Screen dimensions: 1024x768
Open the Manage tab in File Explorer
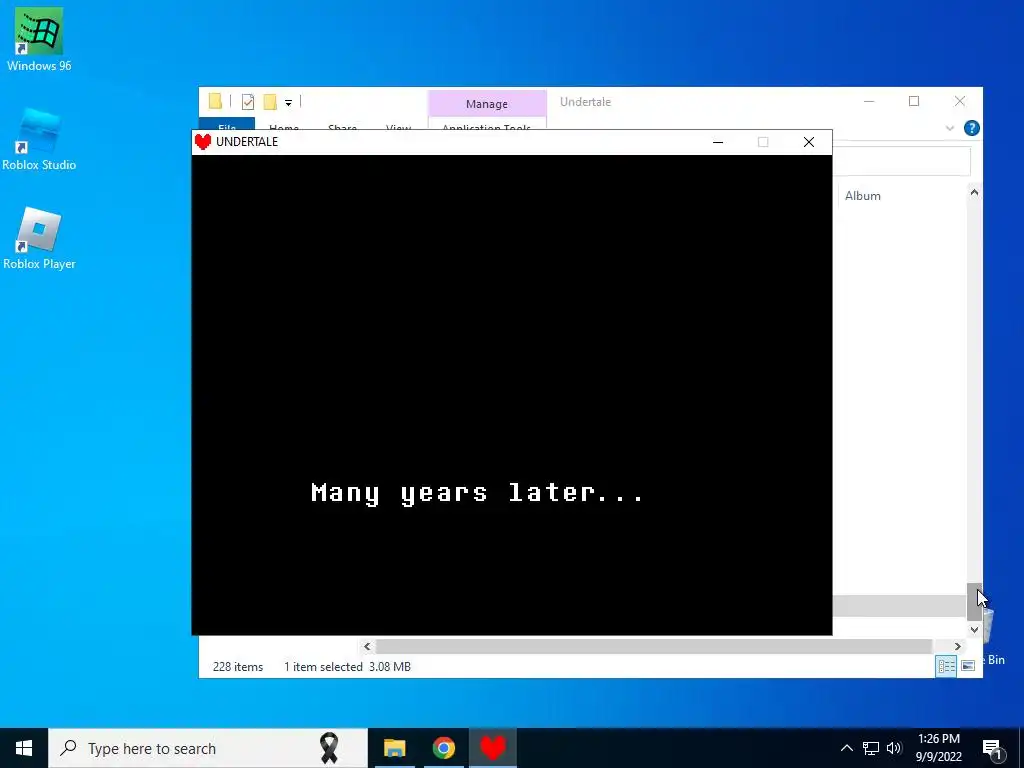[487, 104]
